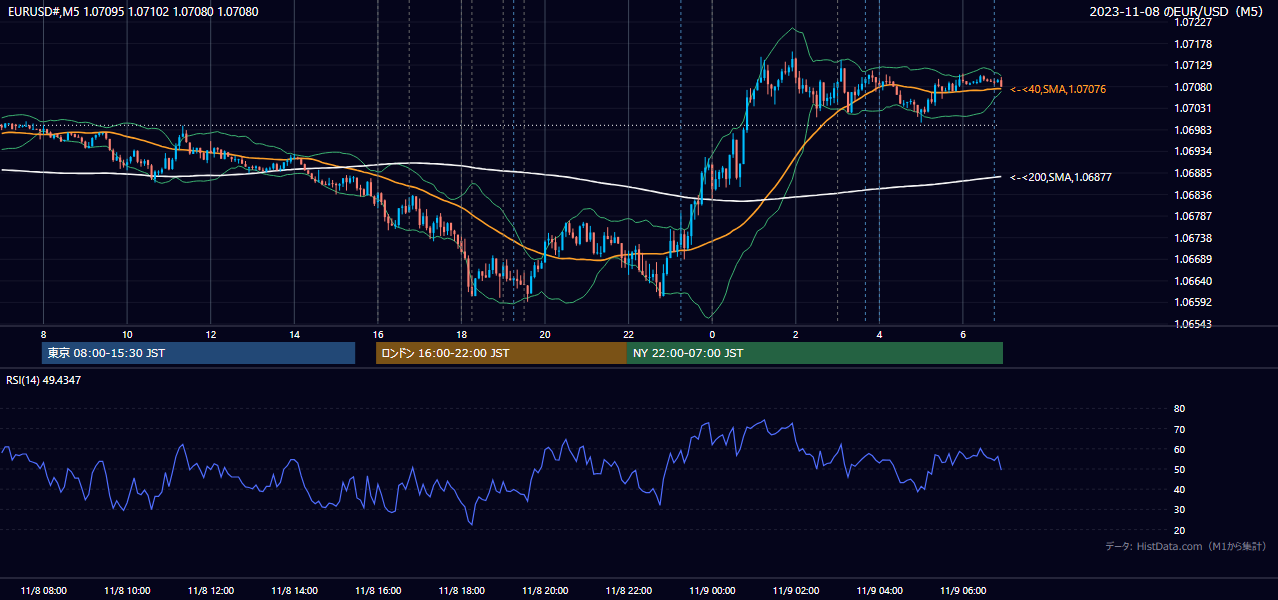Click price axis value 1.06934

click(x=1193, y=151)
